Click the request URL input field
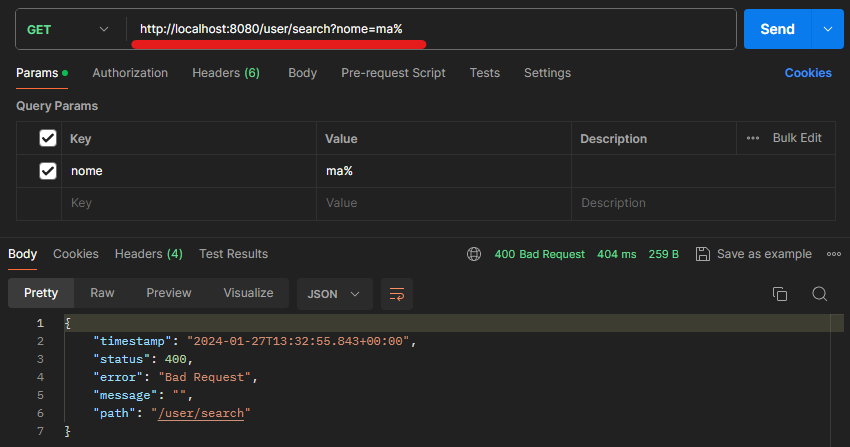The image size is (850, 447). pyautogui.click(x=431, y=29)
